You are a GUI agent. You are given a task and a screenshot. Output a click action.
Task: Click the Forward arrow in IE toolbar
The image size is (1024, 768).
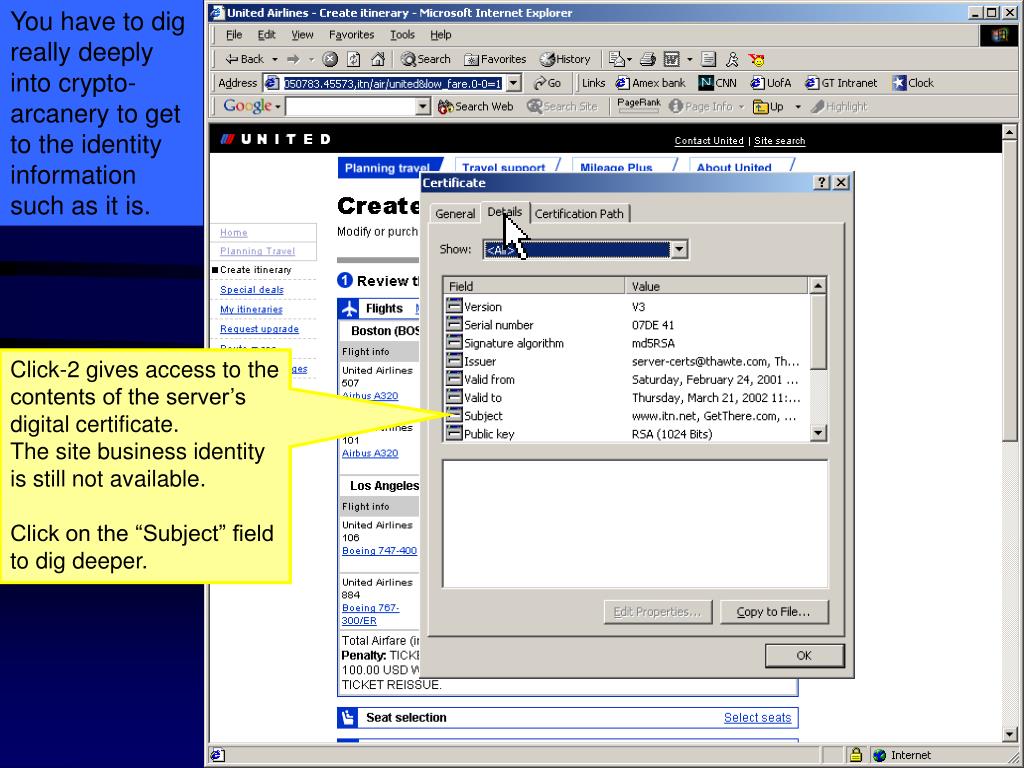[x=293, y=59]
